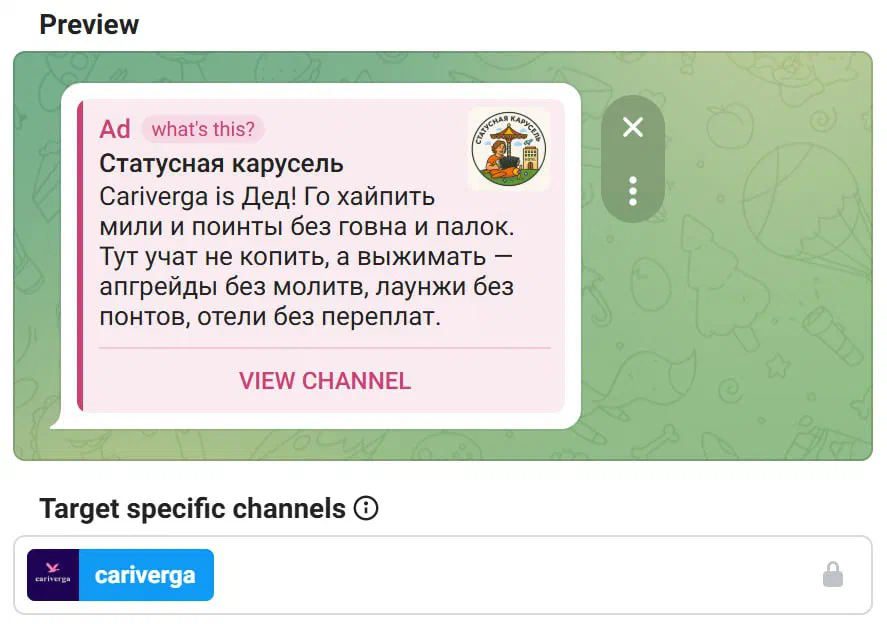Click the ad text starting 'Cariverga is Дед!'

tap(307, 257)
